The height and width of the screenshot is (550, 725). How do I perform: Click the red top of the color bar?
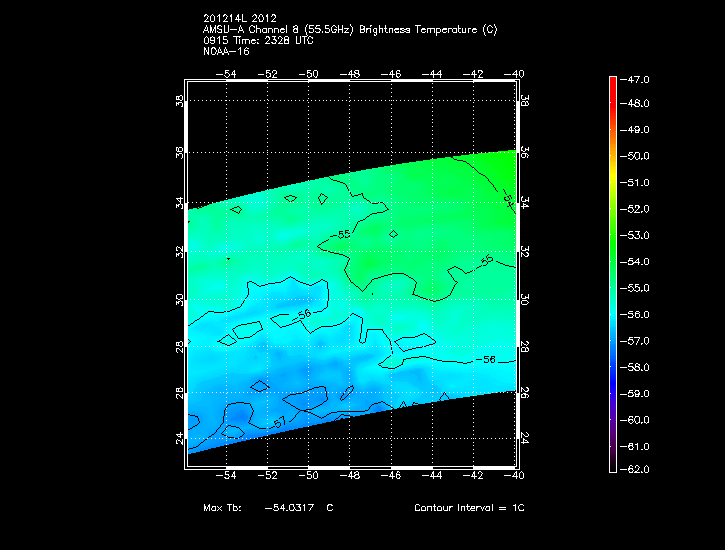pos(613,84)
